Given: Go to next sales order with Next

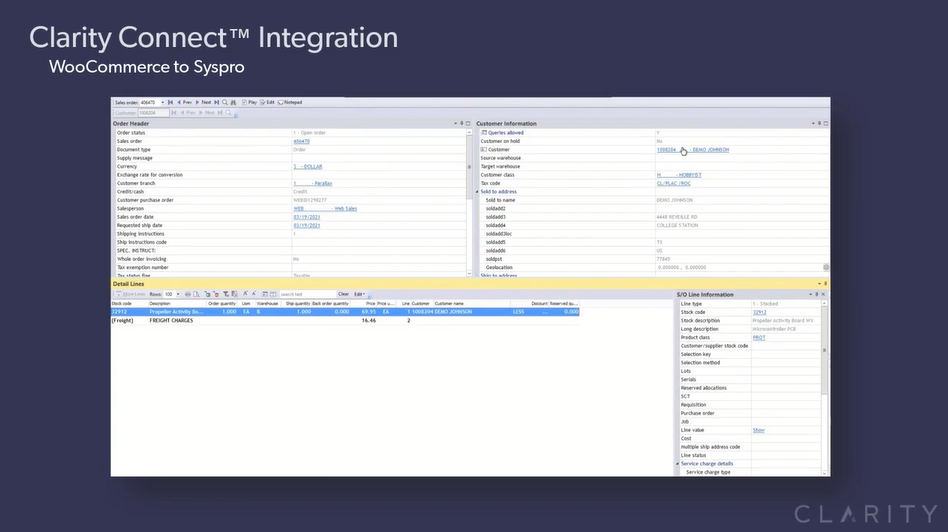Looking at the screenshot, I should 203,103.
